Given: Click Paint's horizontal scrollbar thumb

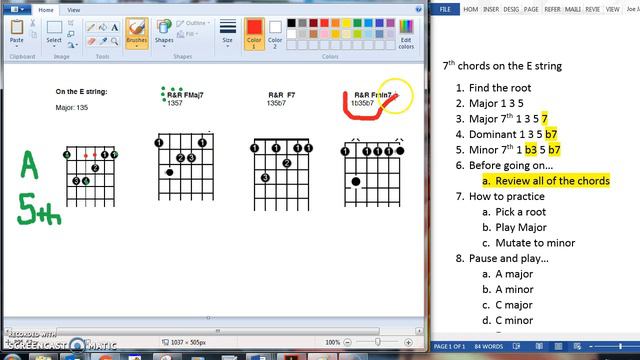Looking at the screenshot, I should (x=218, y=331).
